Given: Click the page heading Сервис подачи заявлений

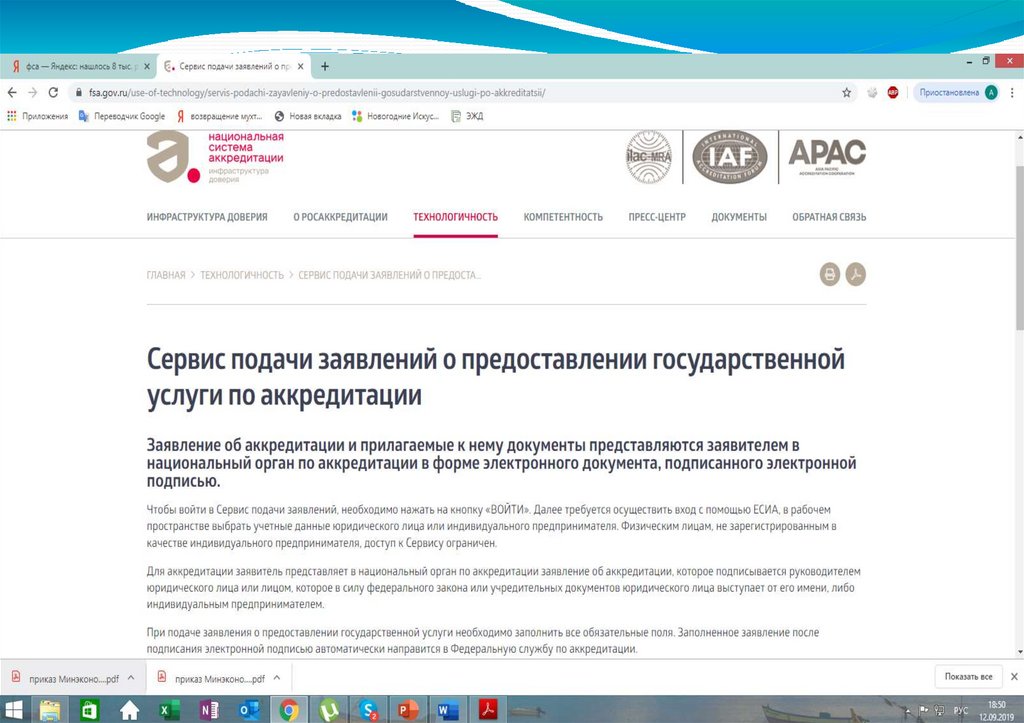Looking at the screenshot, I should [x=496, y=377].
